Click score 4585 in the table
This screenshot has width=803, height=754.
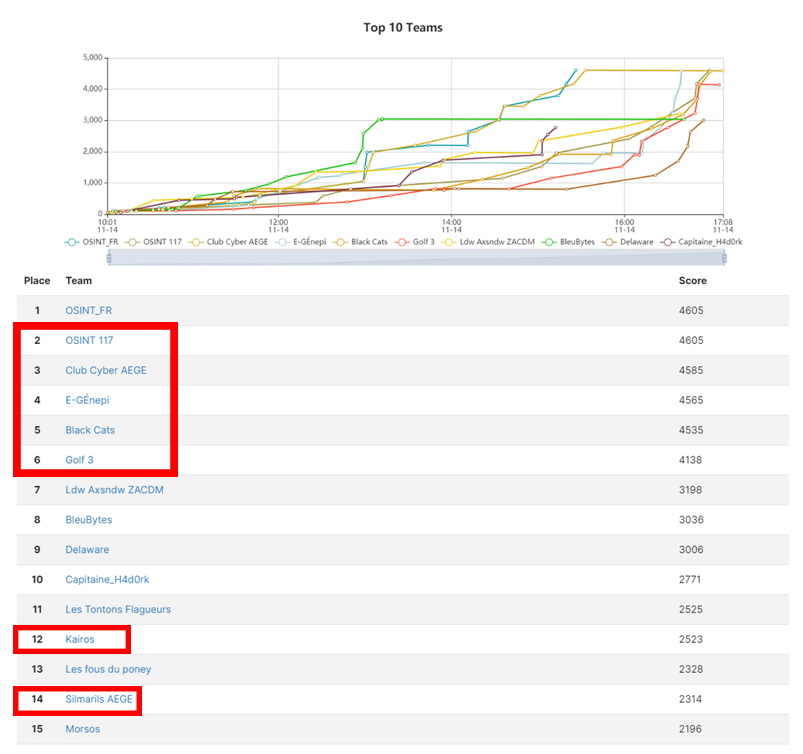pos(691,370)
